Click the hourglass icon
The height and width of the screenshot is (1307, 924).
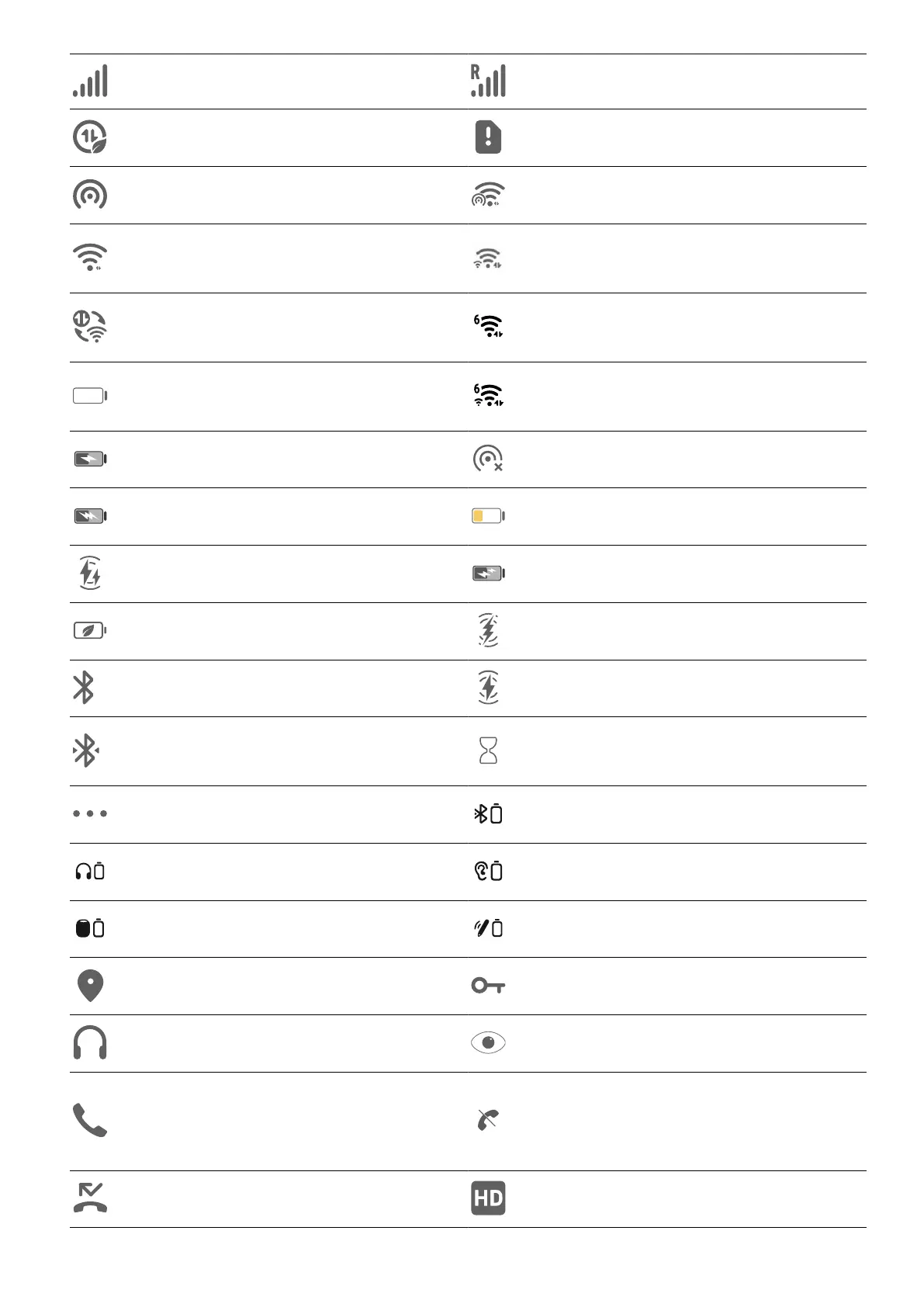coord(488,751)
